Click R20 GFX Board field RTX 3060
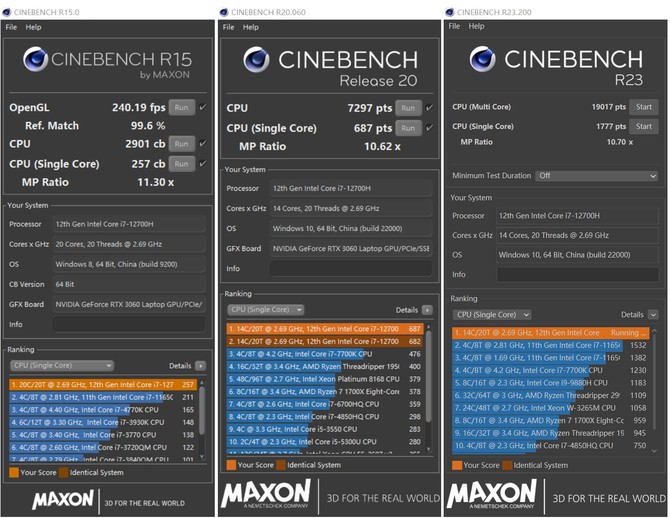This screenshot has width=670, height=518. 350,248
